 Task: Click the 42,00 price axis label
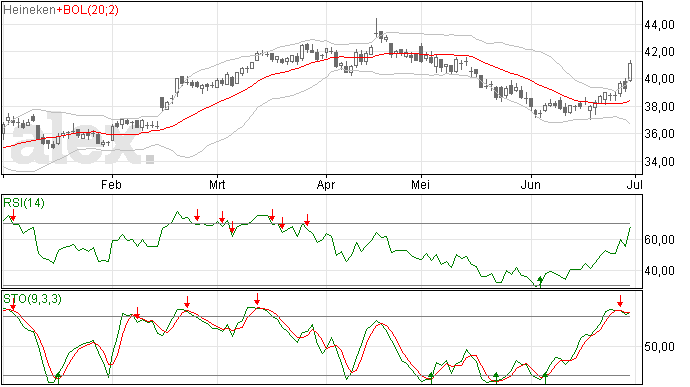point(660,52)
